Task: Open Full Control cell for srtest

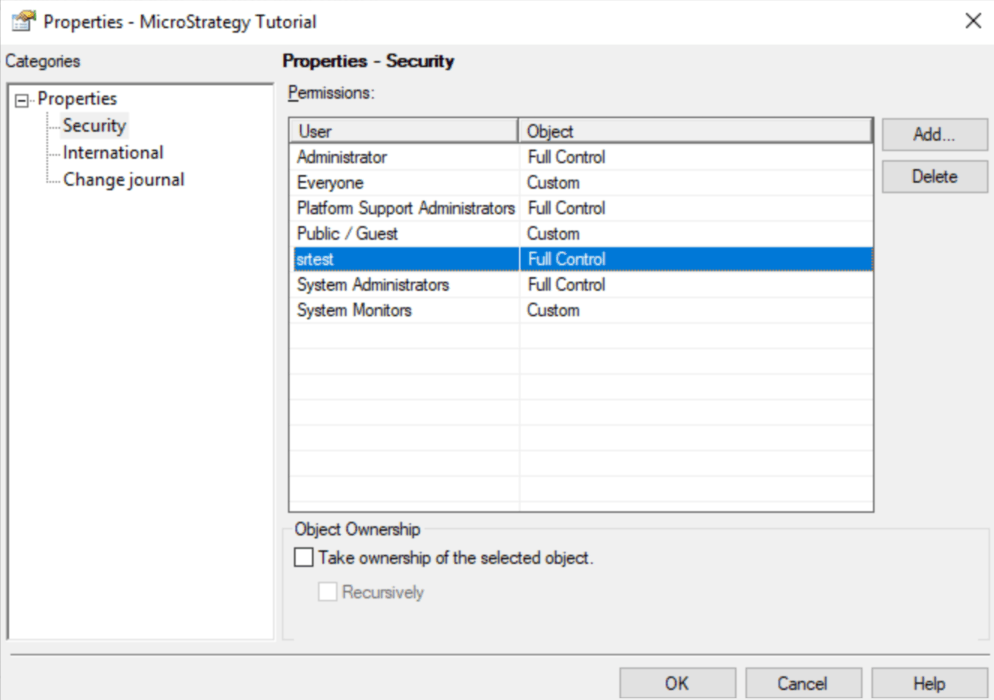Action: click(x=696, y=259)
